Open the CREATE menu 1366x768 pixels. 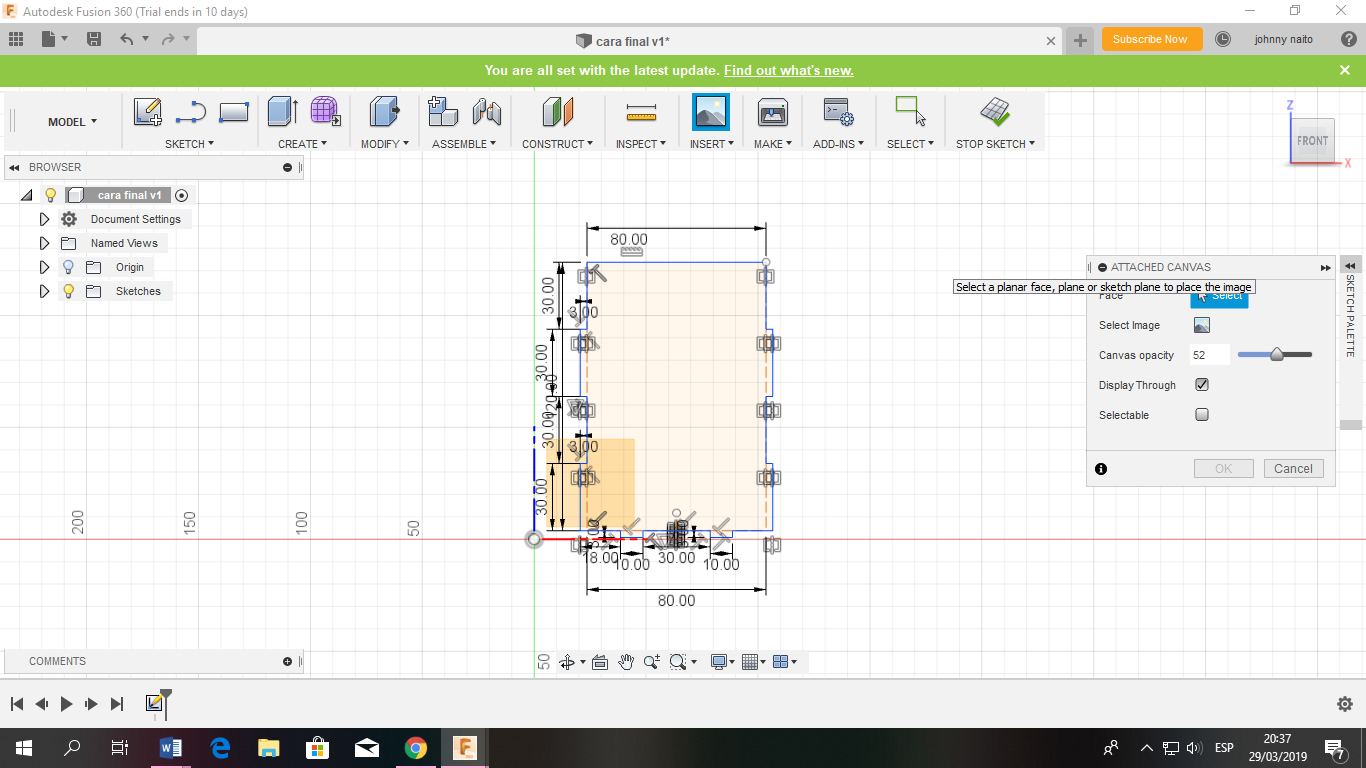302,144
